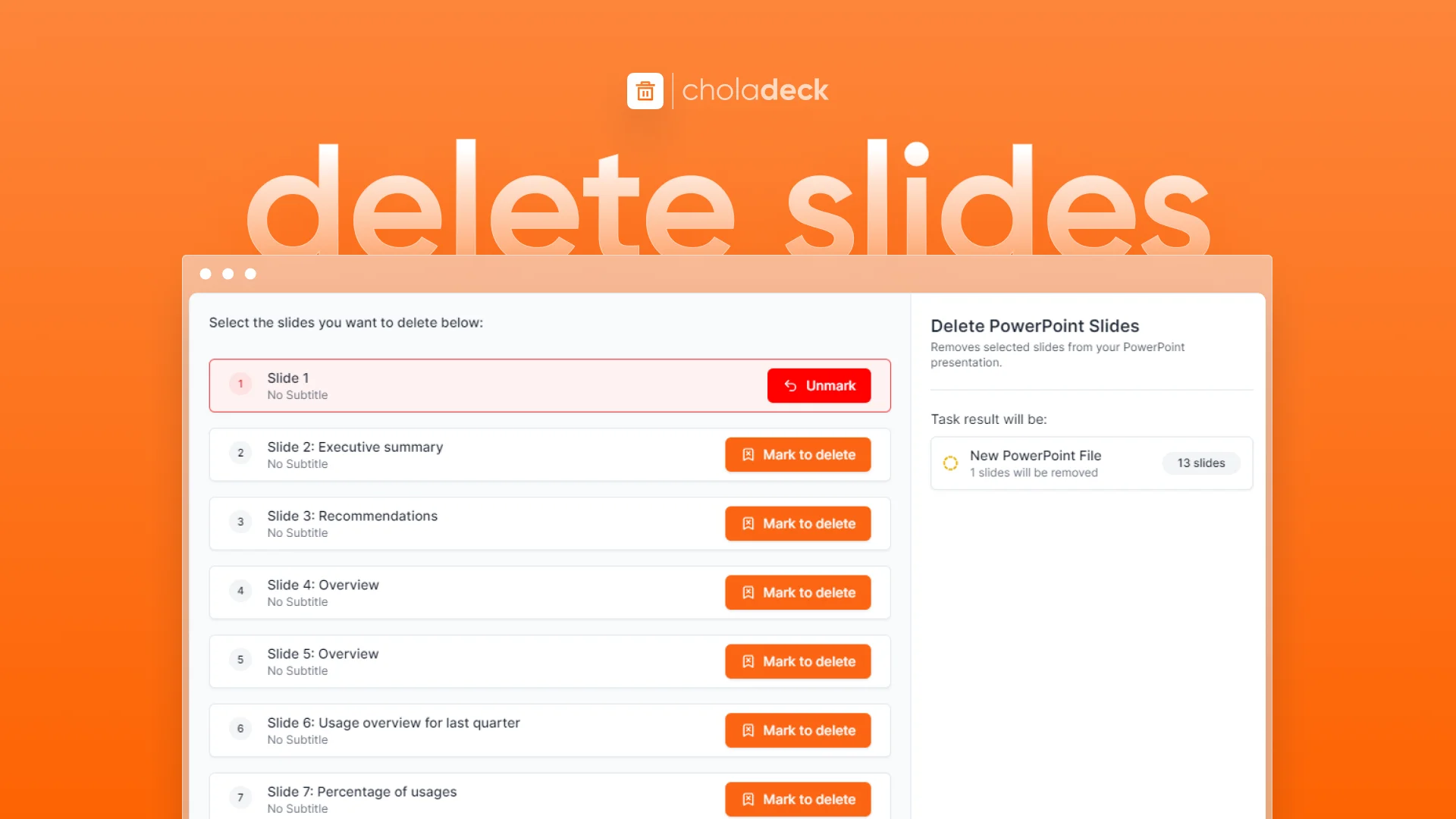Mark Slide 2: Executive summary for deletion
This screenshot has height=819, width=1456.
[x=798, y=454]
